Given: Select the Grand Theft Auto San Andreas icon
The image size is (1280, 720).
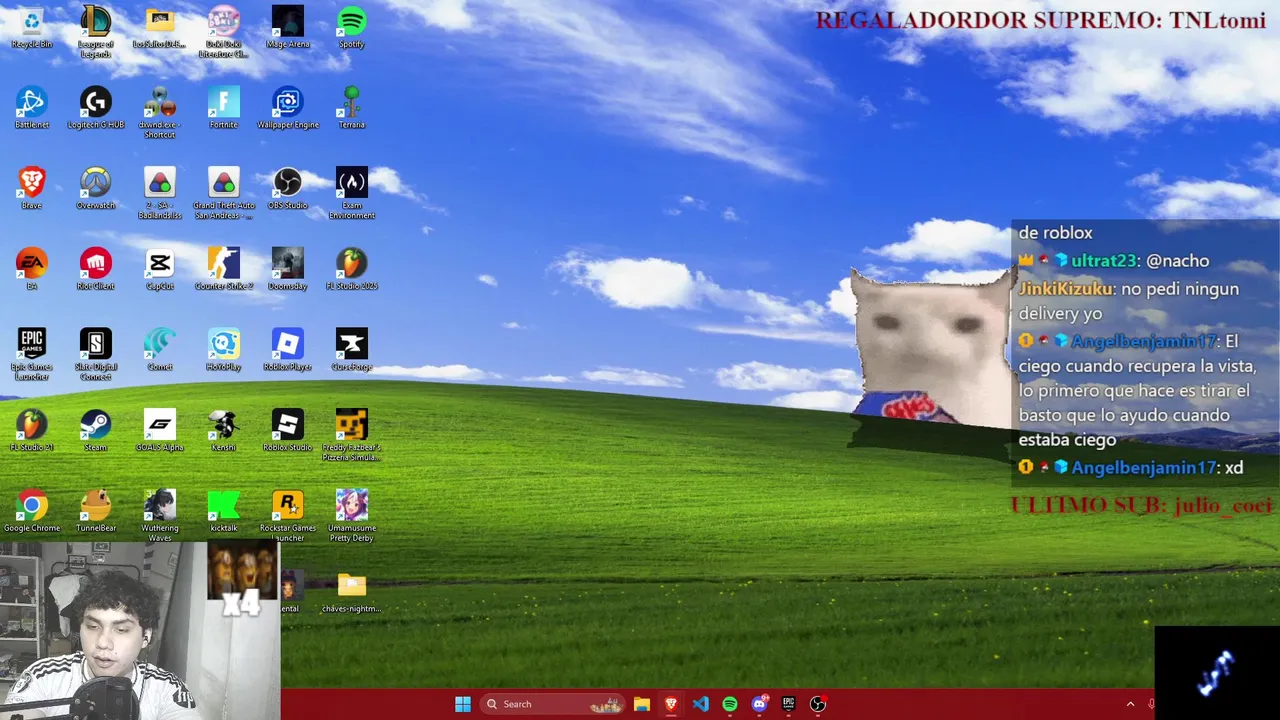Looking at the screenshot, I should click(224, 193).
